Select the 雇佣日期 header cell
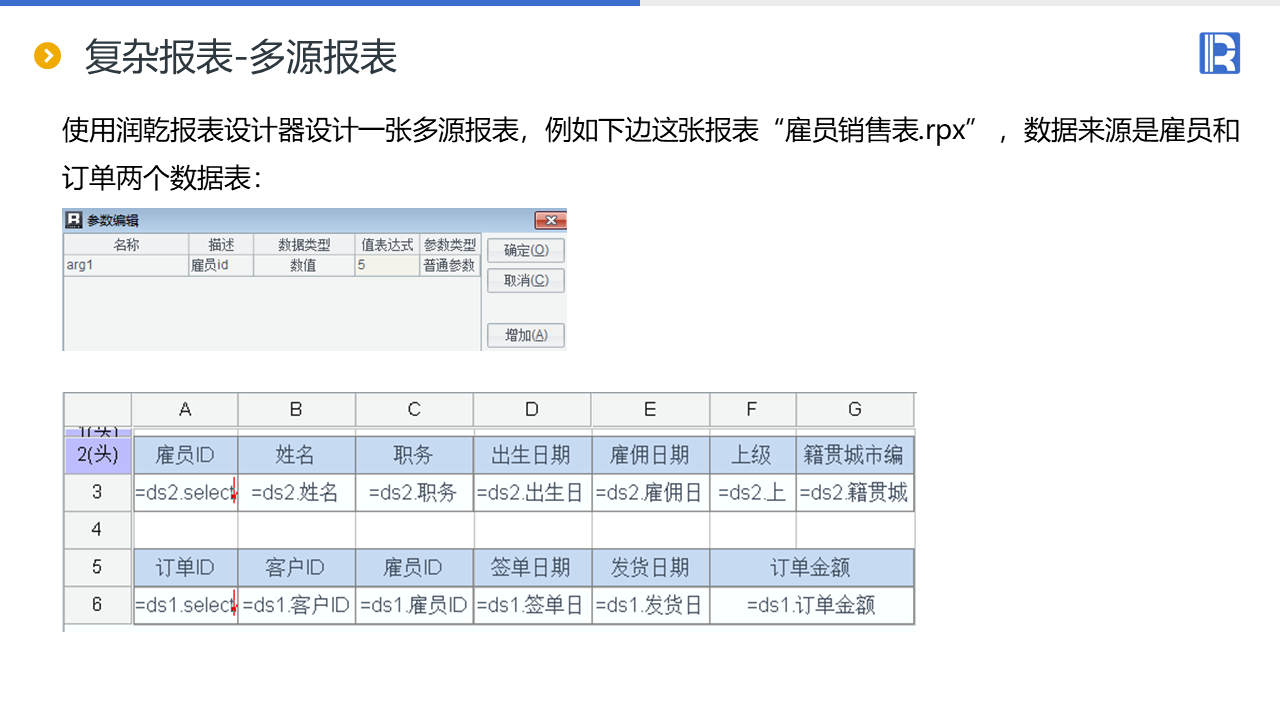Image resolution: width=1280 pixels, height=720 pixels. tap(650, 455)
